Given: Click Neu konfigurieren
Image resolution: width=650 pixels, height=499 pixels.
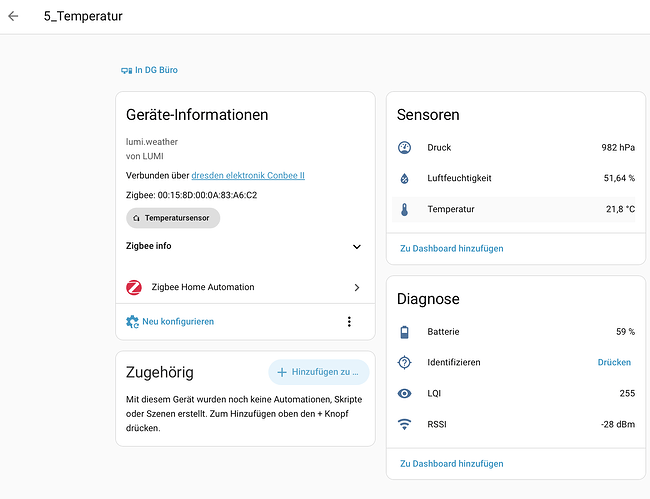Looking at the screenshot, I should click(x=170, y=322).
